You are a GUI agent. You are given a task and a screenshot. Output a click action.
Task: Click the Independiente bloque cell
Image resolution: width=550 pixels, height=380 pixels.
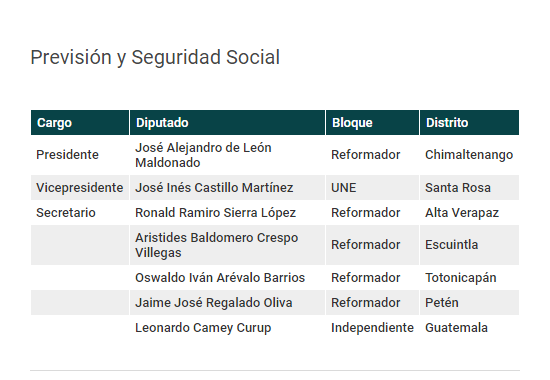(373, 328)
